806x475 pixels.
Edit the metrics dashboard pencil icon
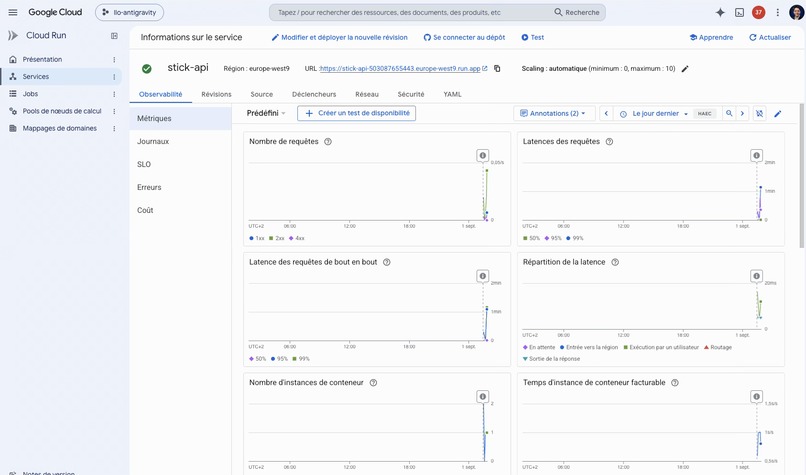coord(778,114)
